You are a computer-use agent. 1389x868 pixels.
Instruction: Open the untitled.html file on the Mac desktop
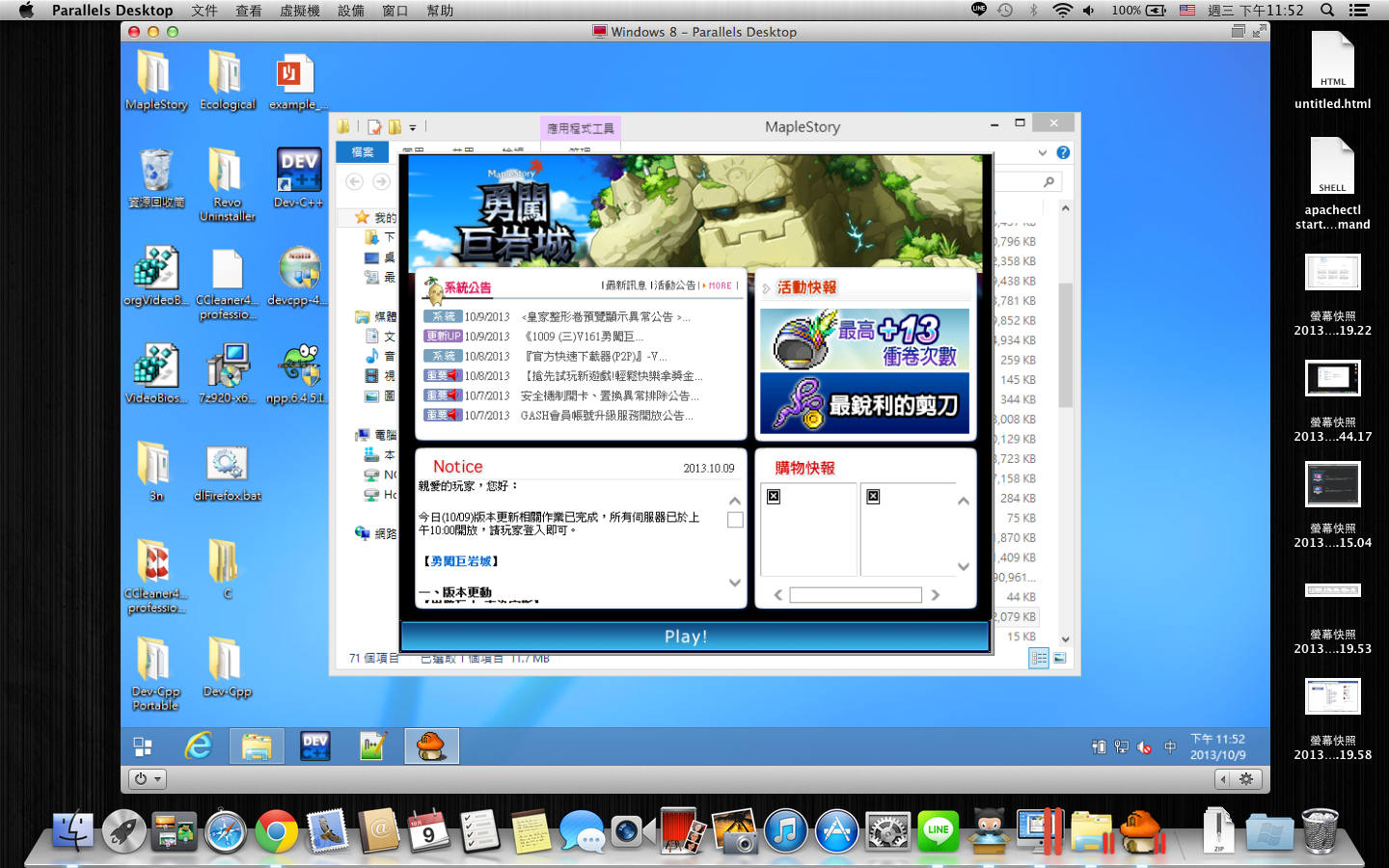(1332, 70)
